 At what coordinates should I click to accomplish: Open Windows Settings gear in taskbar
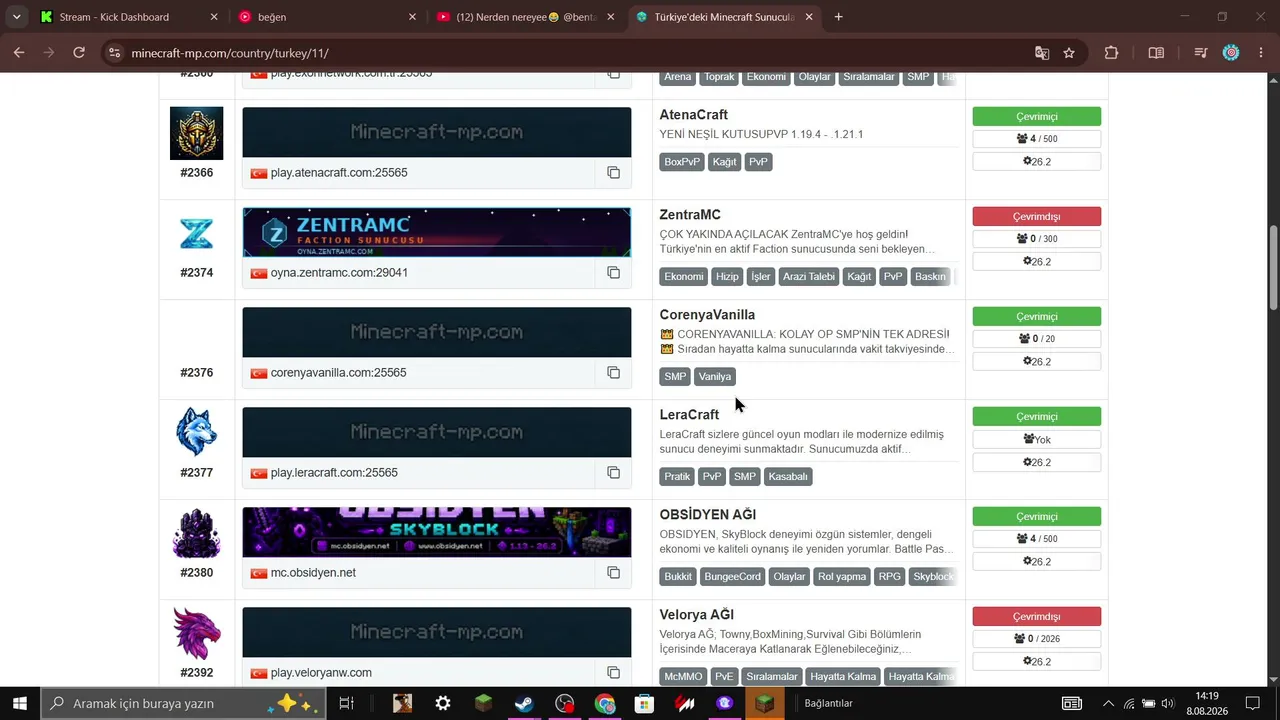[x=443, y=703]
